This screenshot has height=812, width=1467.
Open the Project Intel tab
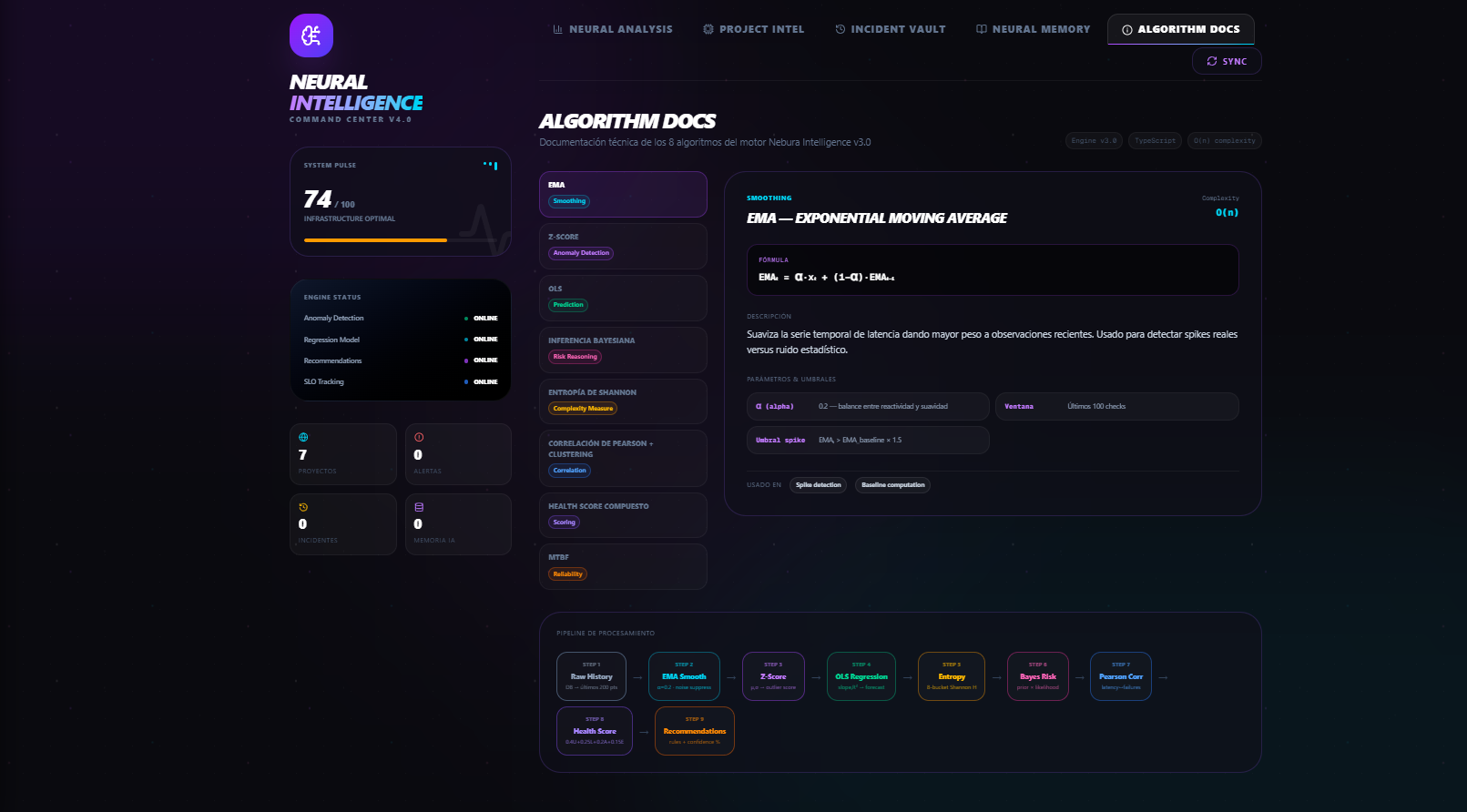click(753, 29)
